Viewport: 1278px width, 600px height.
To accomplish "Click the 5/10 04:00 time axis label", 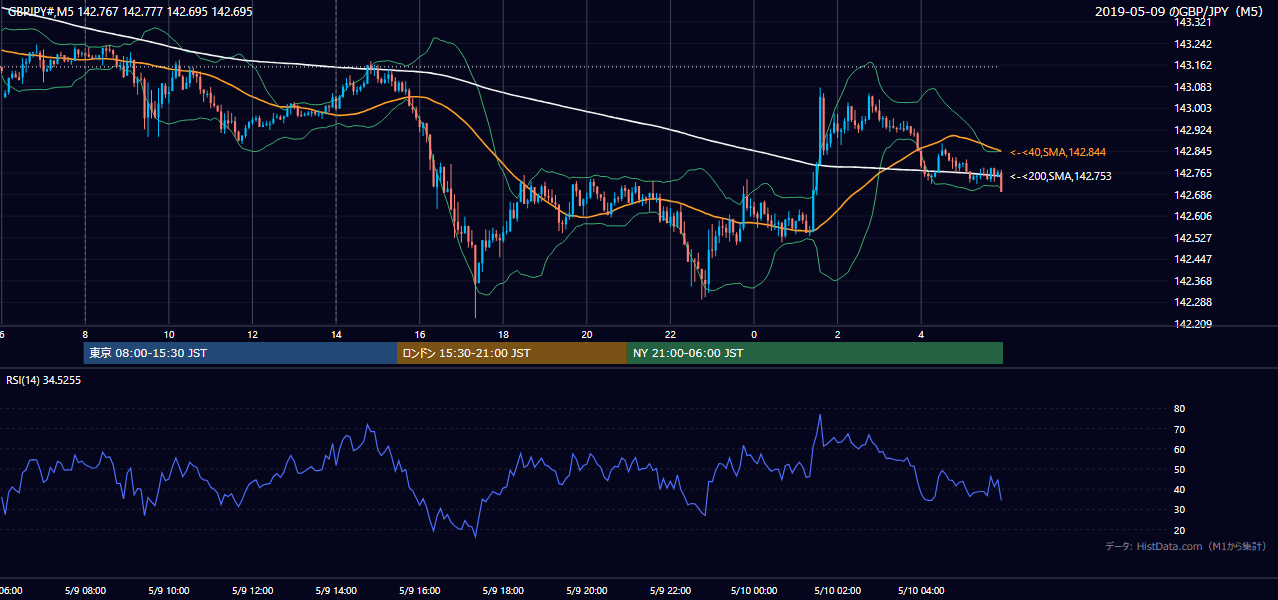I will [921, 591].
